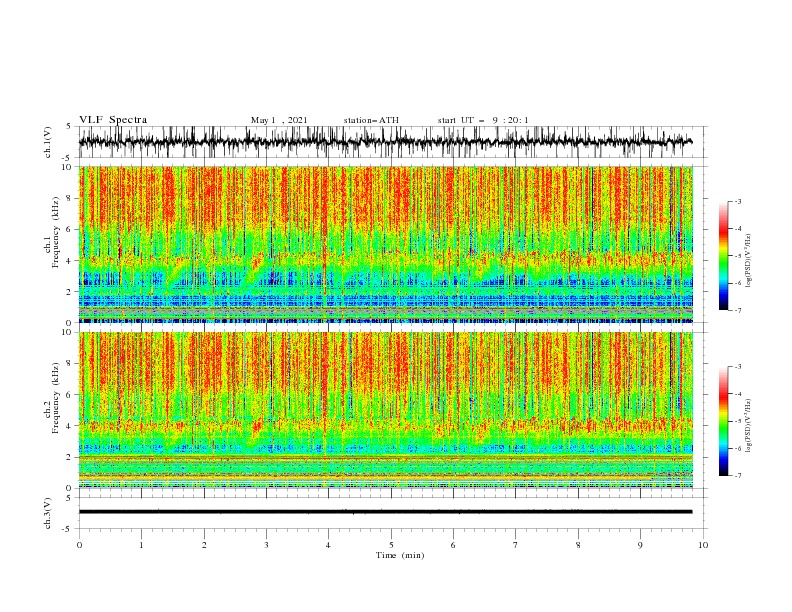The image size is (792, 612).
Task: Click time axis tick label "5"
Action: tap(391, 545)
